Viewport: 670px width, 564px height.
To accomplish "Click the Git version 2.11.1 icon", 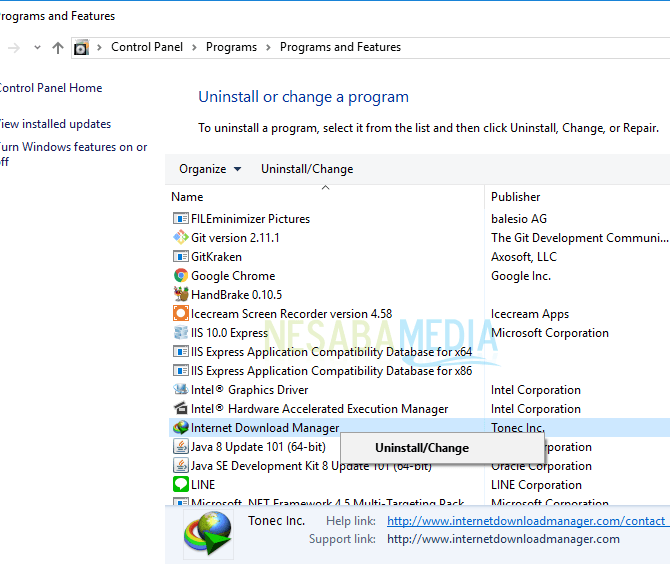I will pyautogui.click(x=181, y=238).
